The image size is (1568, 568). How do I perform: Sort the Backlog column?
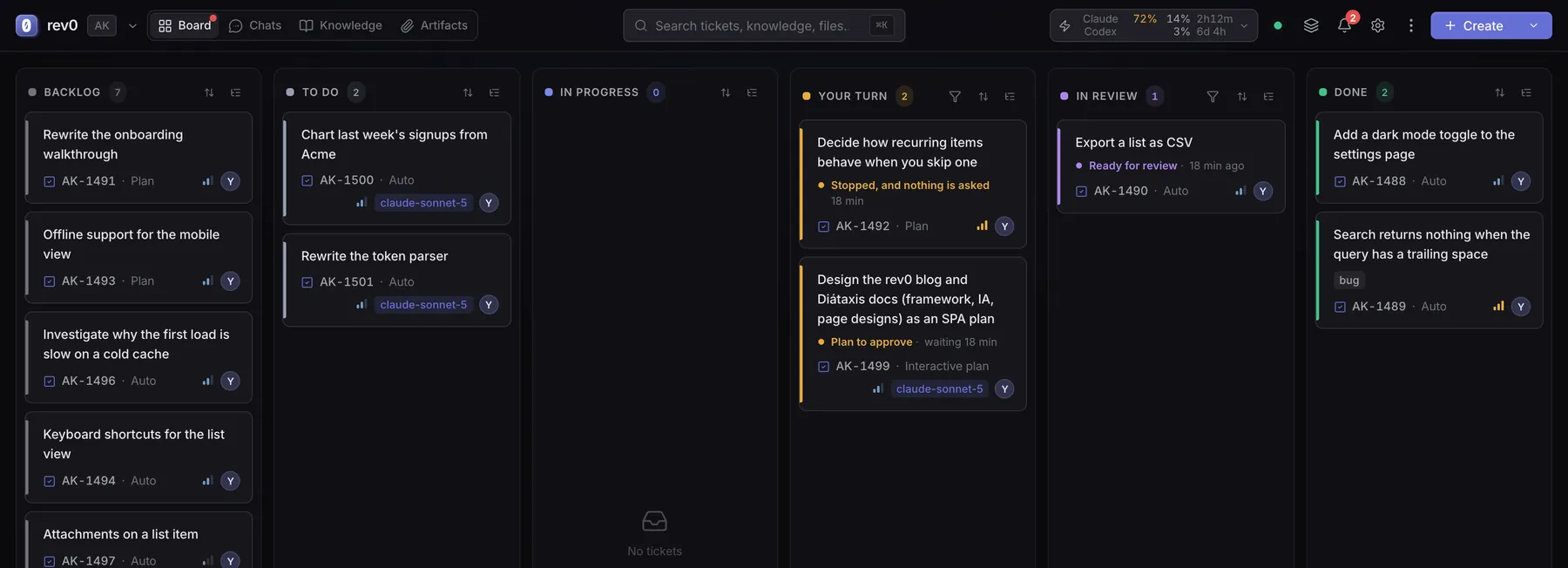[x=209, y=92]
